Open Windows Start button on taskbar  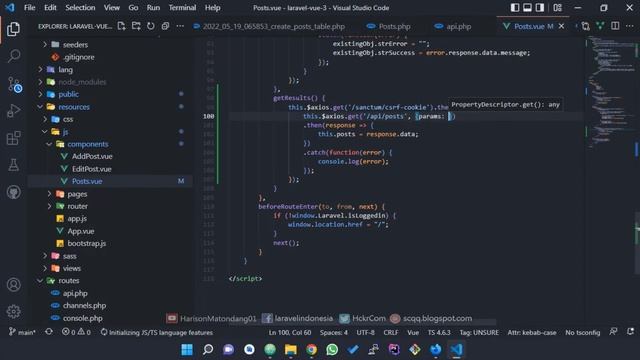[x=187, y=349]
